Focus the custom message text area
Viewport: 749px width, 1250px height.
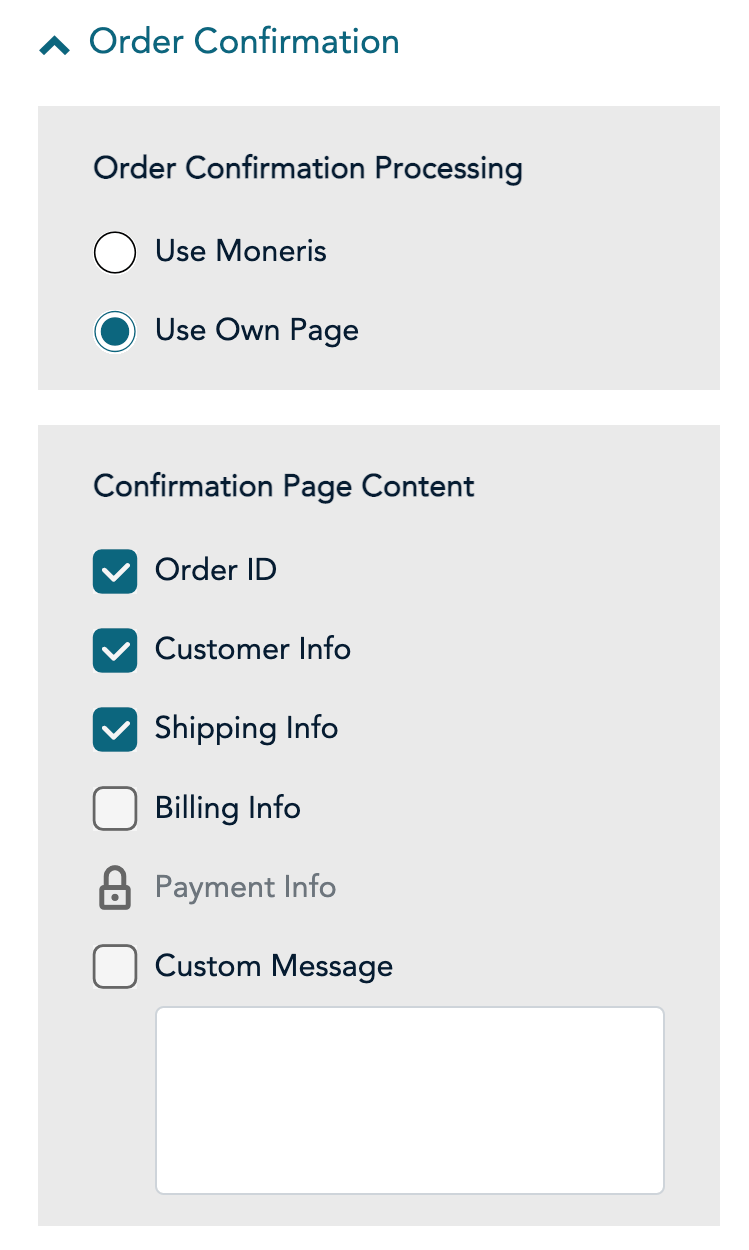(409, 1100)
